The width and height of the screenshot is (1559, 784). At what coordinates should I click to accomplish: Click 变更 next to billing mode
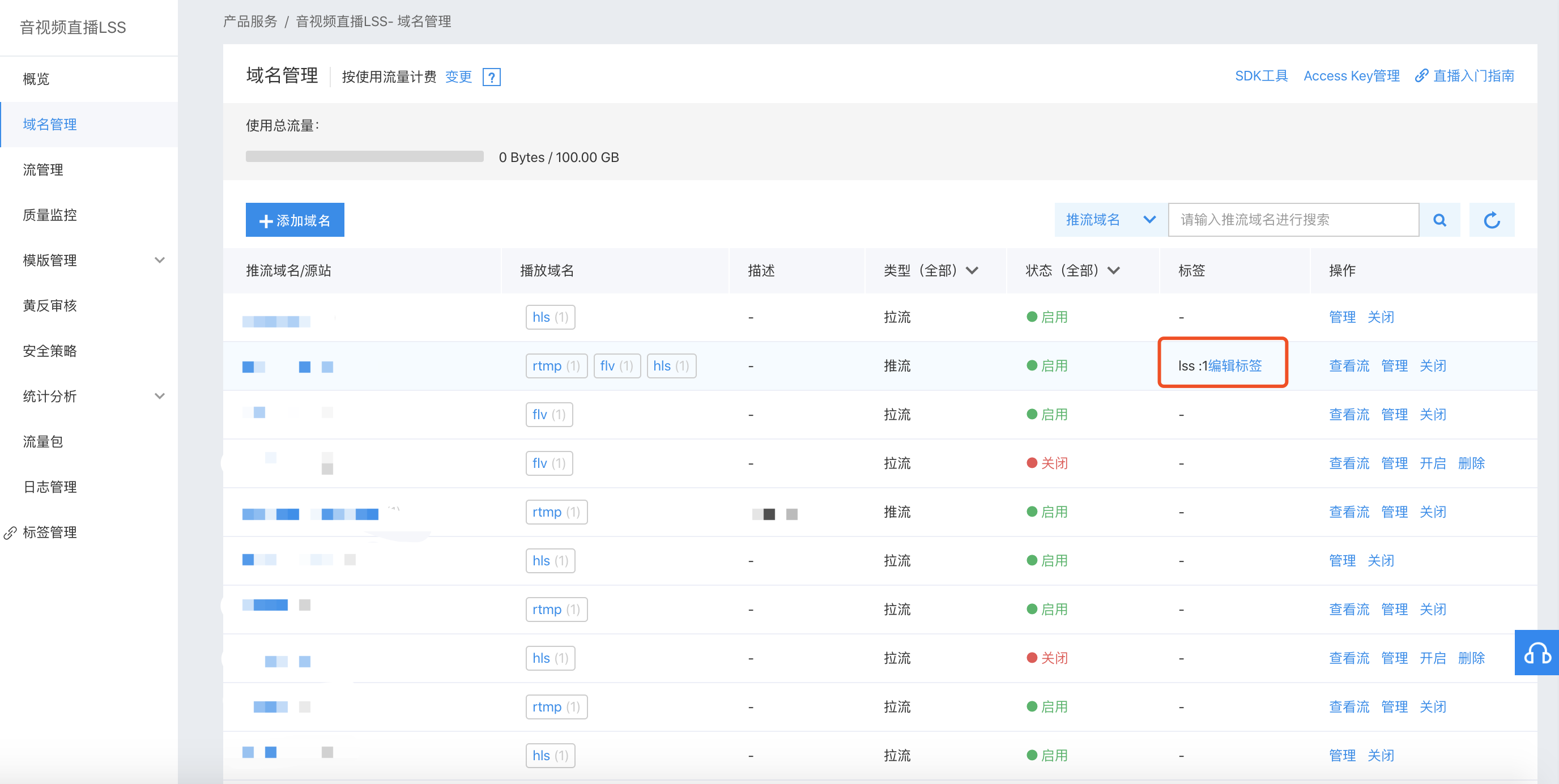click(458, 77)
